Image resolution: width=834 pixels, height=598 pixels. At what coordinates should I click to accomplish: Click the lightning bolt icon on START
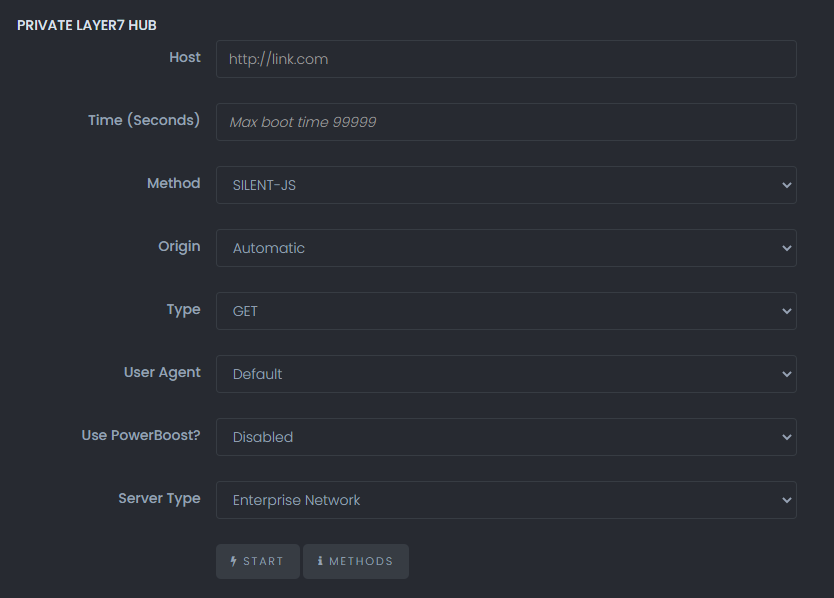233,561
